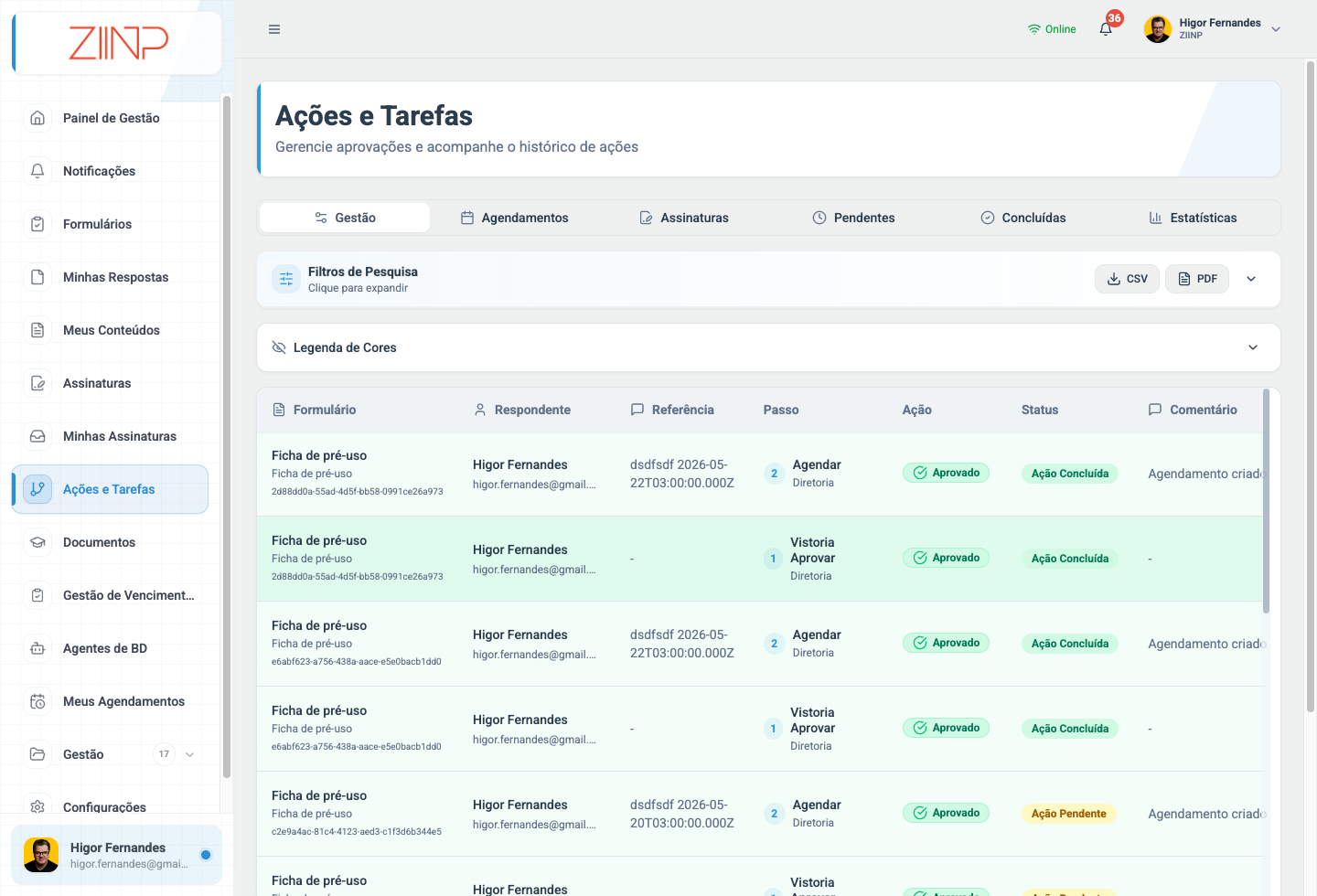1317x896 pixels.
Task: Export the table as PDF
Action: click(1197, 279)
